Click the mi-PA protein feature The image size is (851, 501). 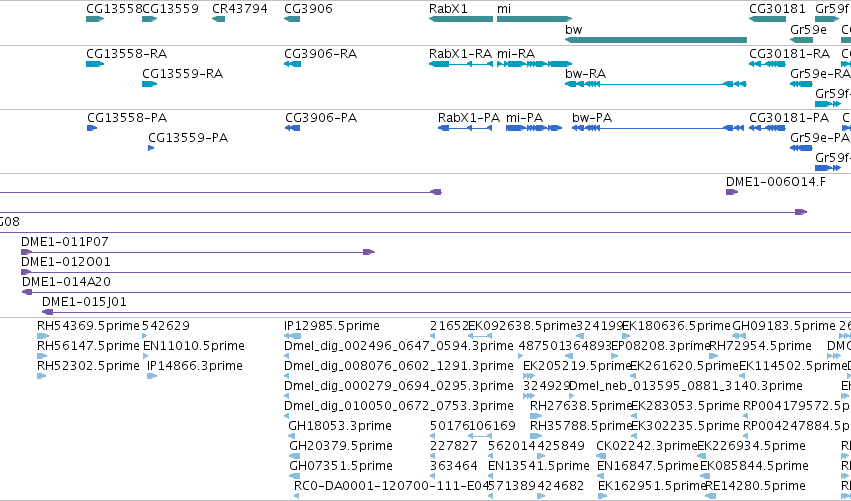click(534, 128)
